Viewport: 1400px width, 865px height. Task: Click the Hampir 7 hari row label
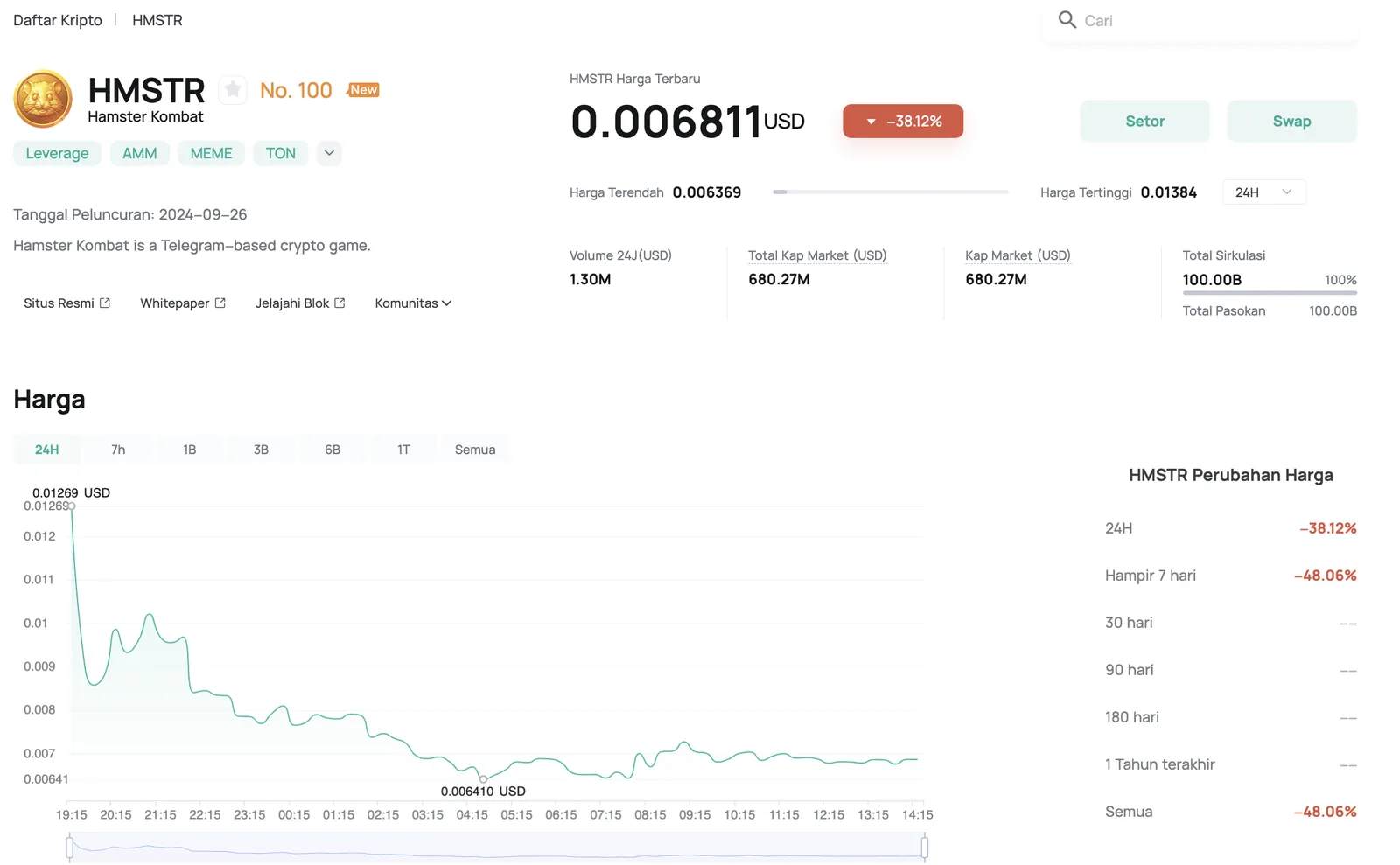click(x=1151, y=576)
